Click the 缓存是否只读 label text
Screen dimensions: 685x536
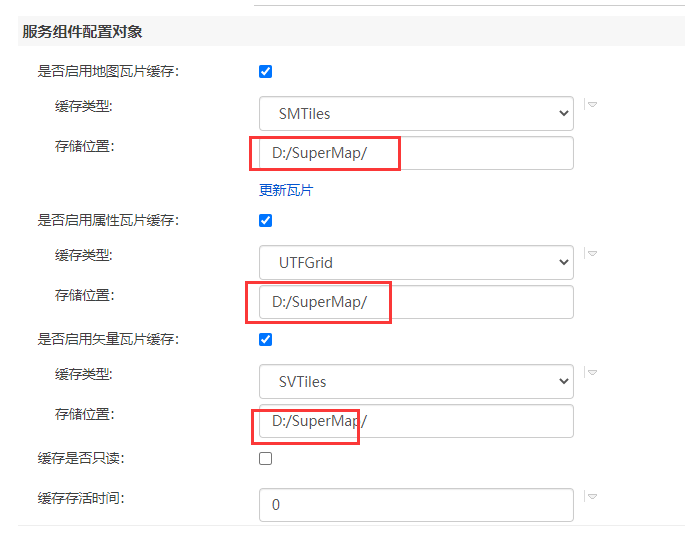(x=81, y=458)
